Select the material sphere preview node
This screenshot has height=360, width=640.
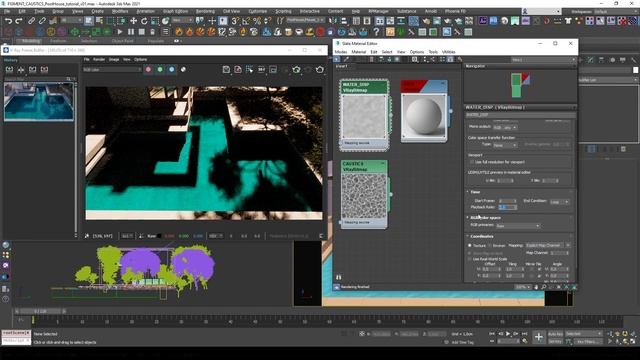(x=424, y=111)
